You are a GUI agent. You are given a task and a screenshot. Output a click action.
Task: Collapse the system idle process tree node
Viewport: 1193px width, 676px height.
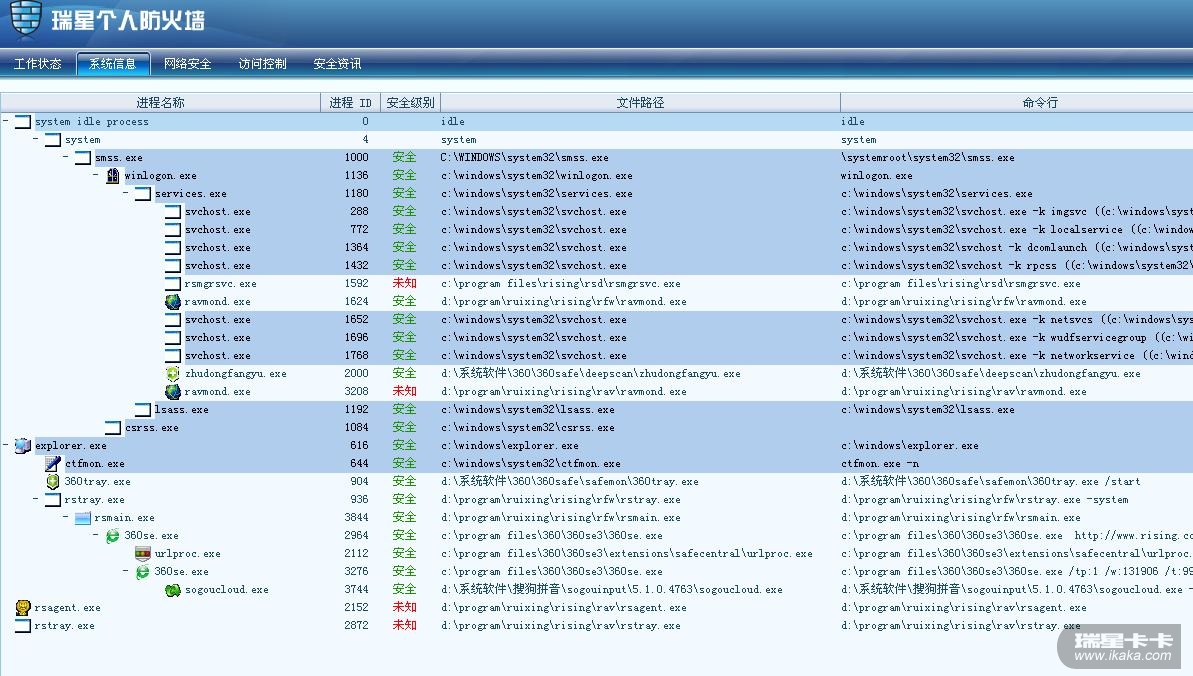(6, 122)
